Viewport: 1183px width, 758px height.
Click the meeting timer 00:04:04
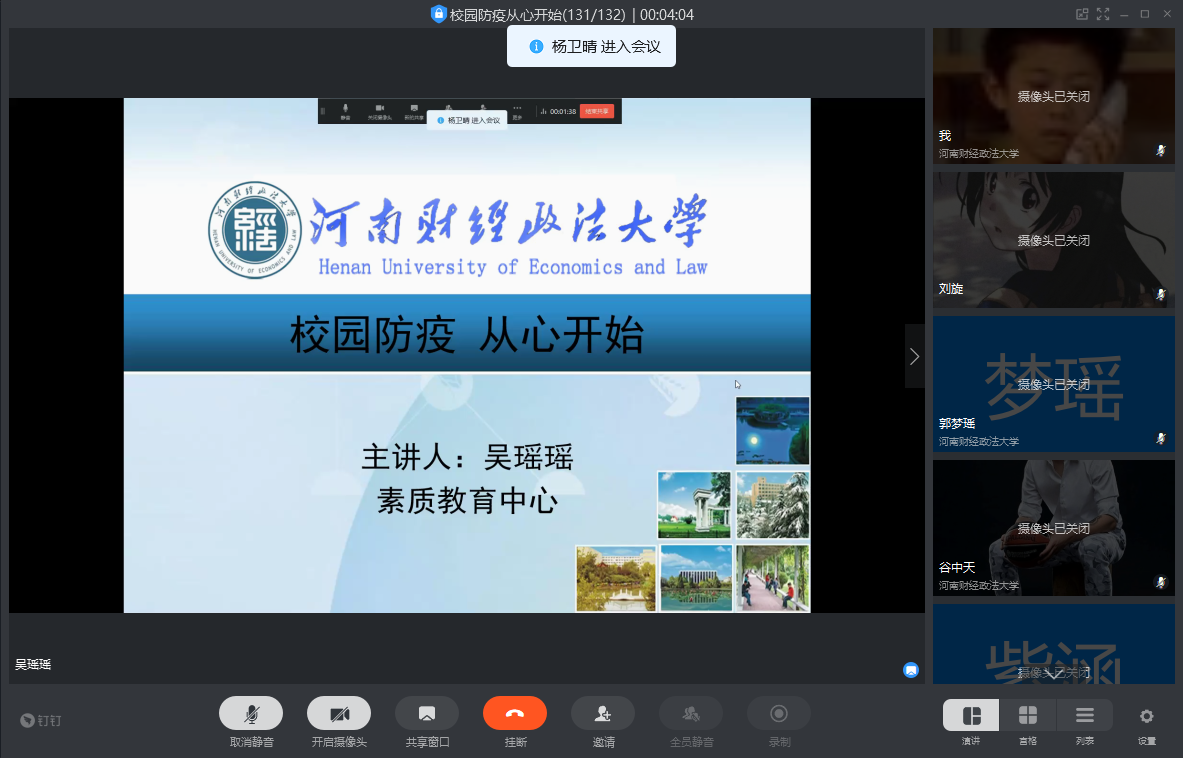[667, 14]
